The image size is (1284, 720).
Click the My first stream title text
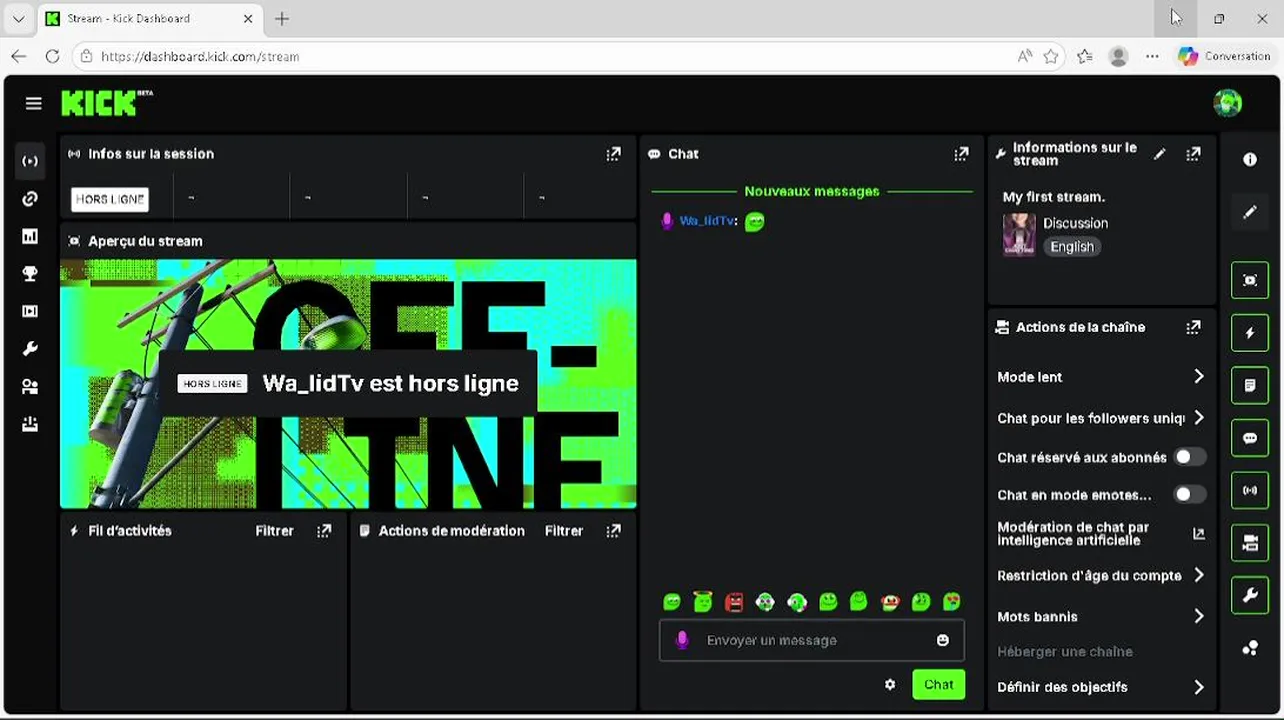pos(1054,197)
